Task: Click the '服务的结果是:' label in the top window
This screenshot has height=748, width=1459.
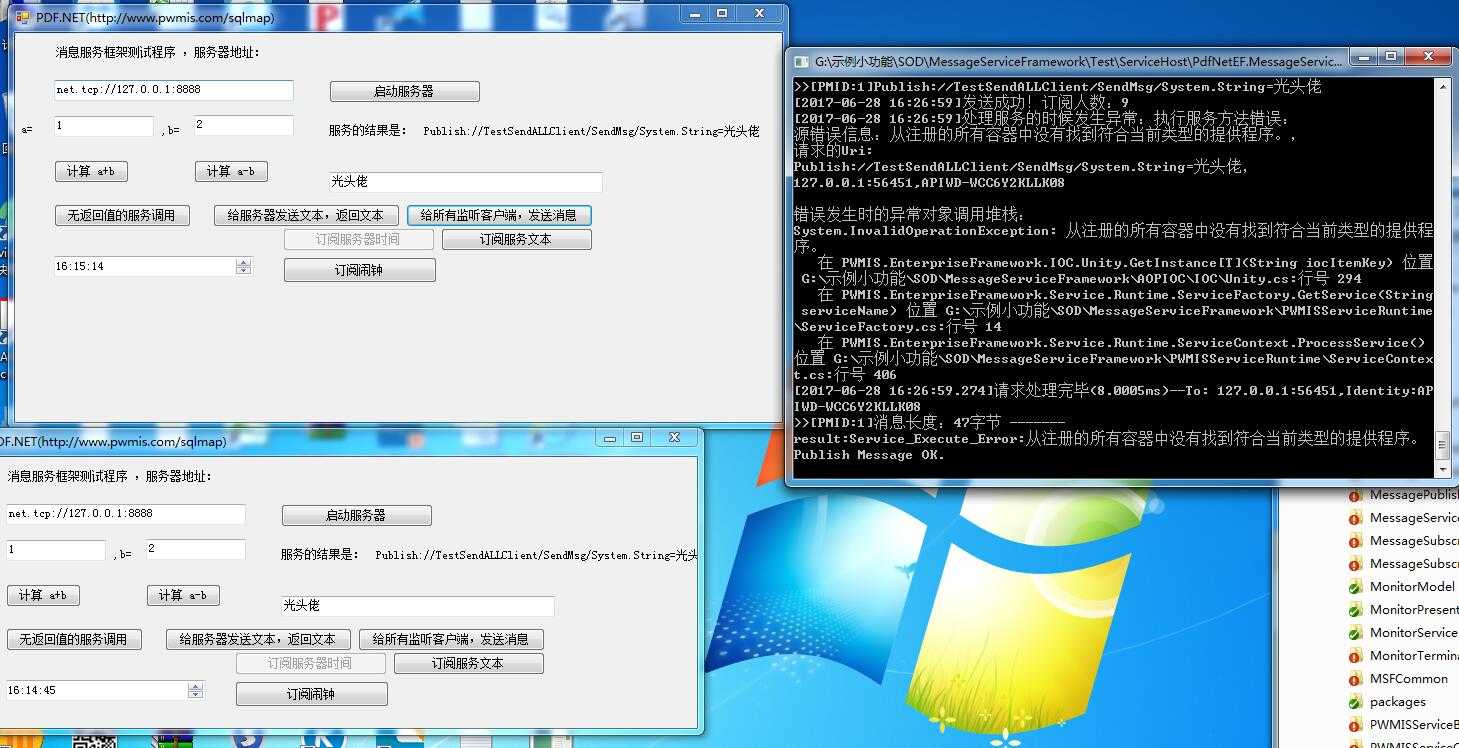Action: click(368, 131)
